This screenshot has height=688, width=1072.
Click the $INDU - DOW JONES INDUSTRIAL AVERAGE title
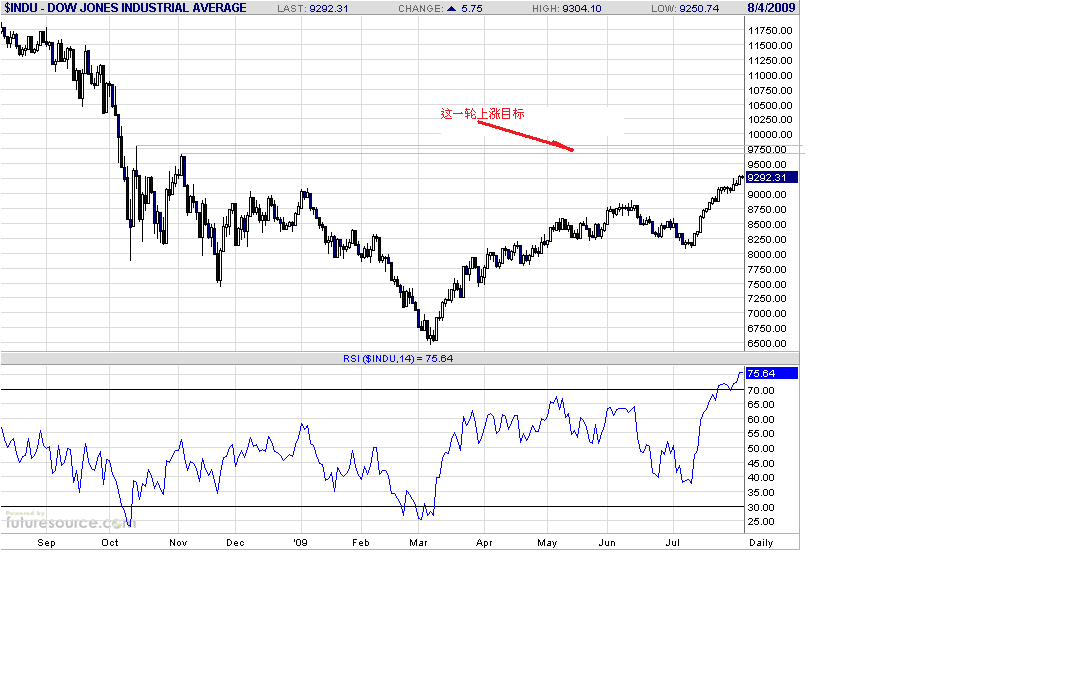(x=126, y=8)
